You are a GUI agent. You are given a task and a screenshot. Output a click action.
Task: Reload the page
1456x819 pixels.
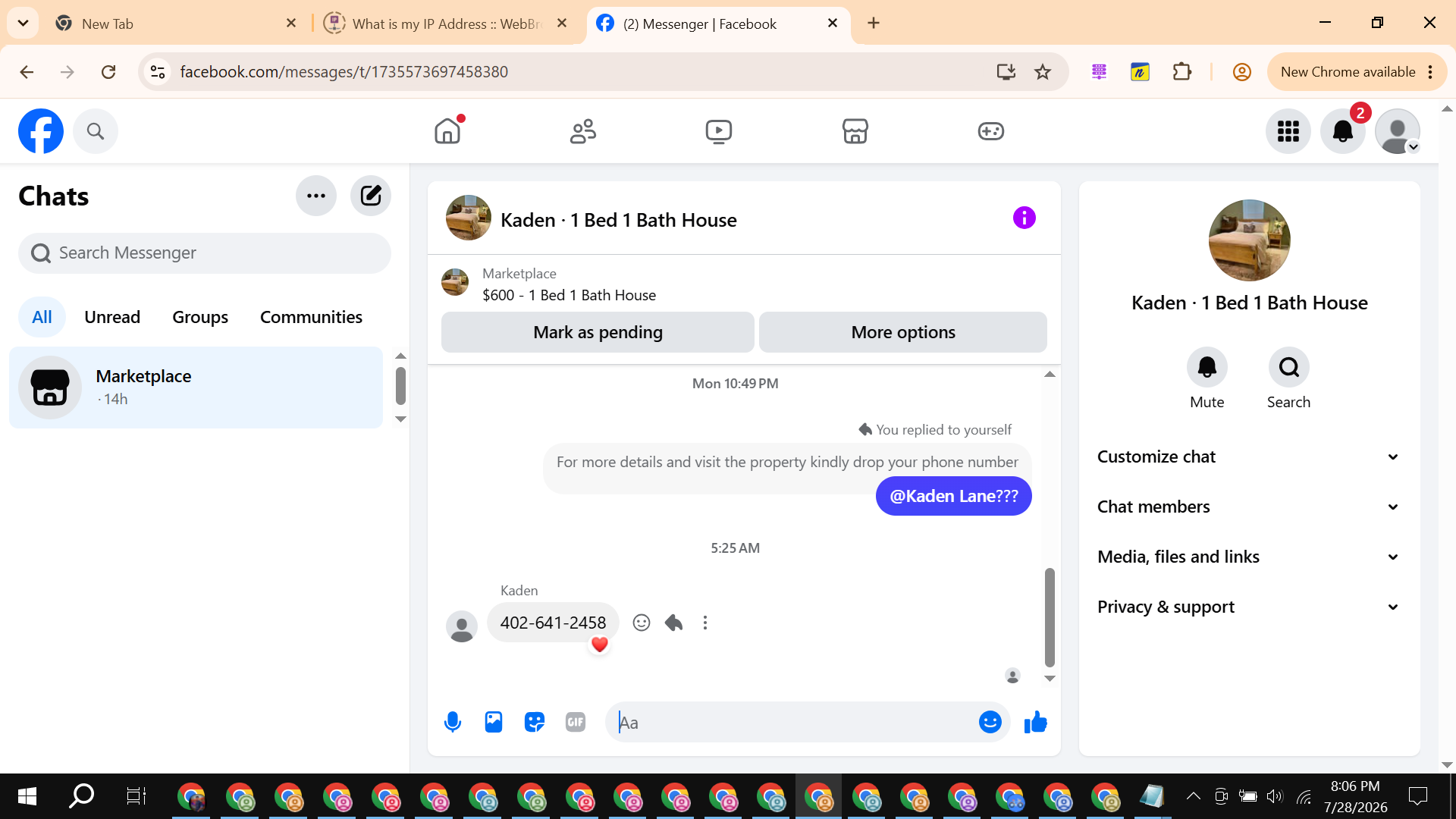(x=108, y=72)
